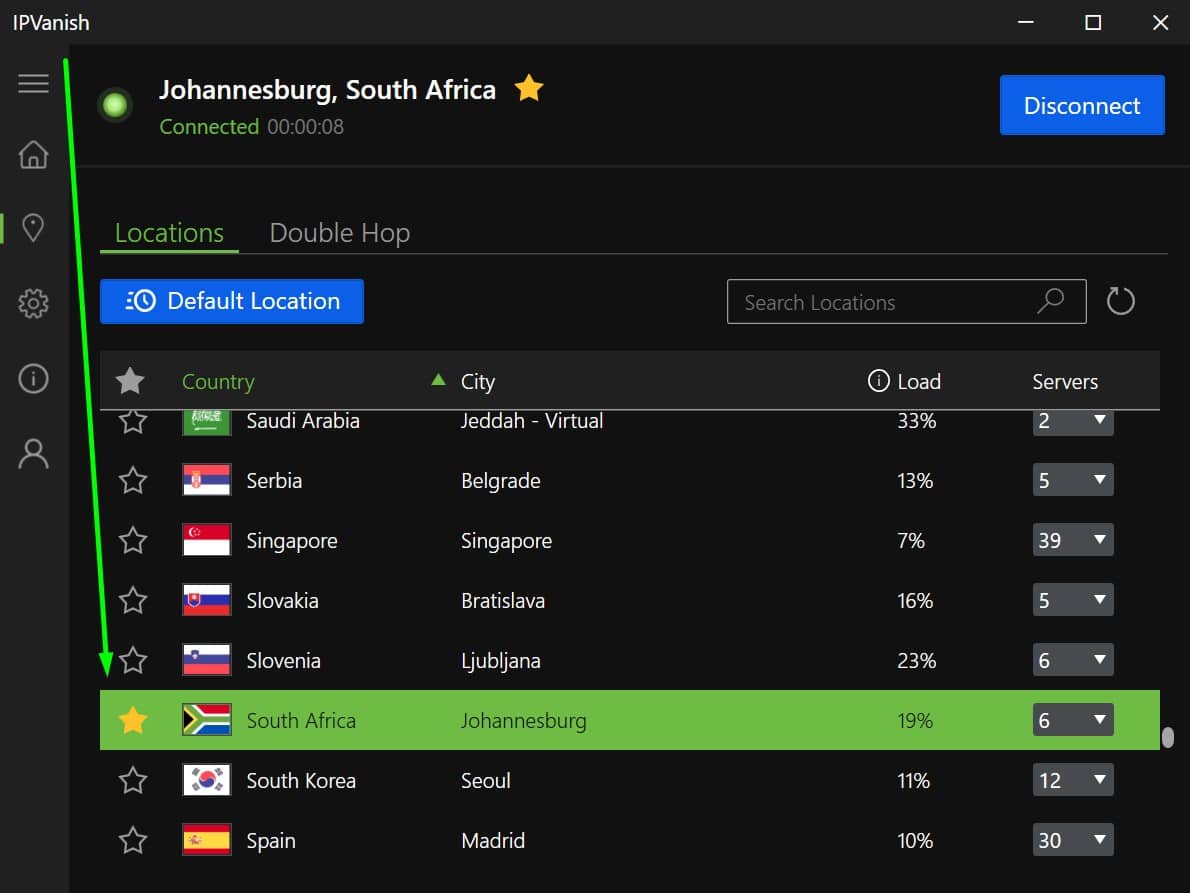Viewport: 1190px width, 893px height.
Task: Click the Disconnect button
Action: pos(1082,105)
